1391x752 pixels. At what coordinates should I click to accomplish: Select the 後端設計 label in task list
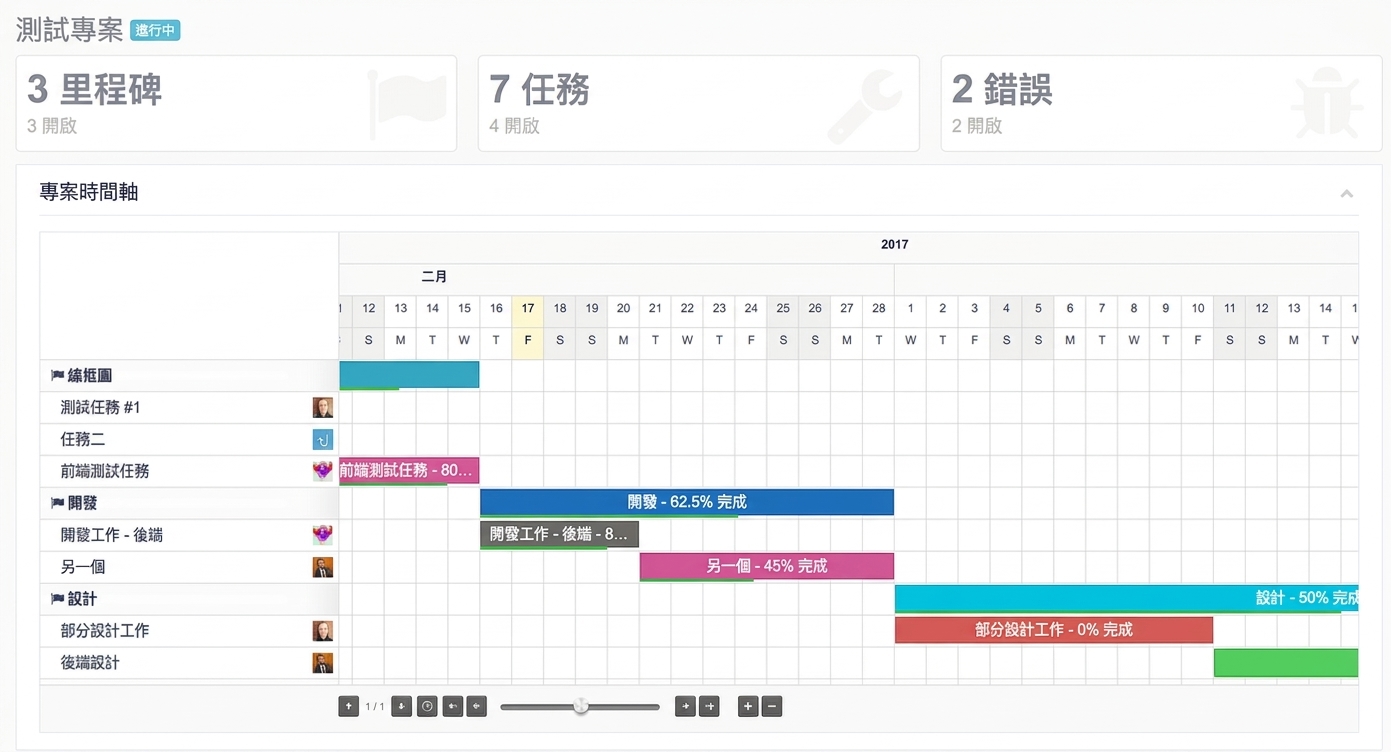coord(90,663)
